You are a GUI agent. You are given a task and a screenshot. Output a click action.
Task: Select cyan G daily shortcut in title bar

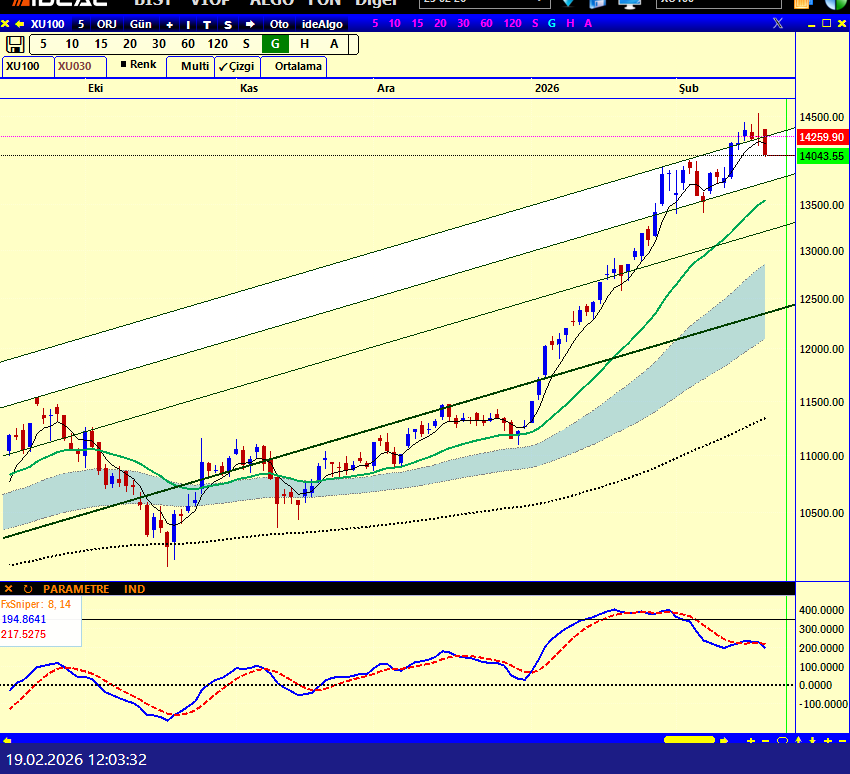tap(552, 23)
